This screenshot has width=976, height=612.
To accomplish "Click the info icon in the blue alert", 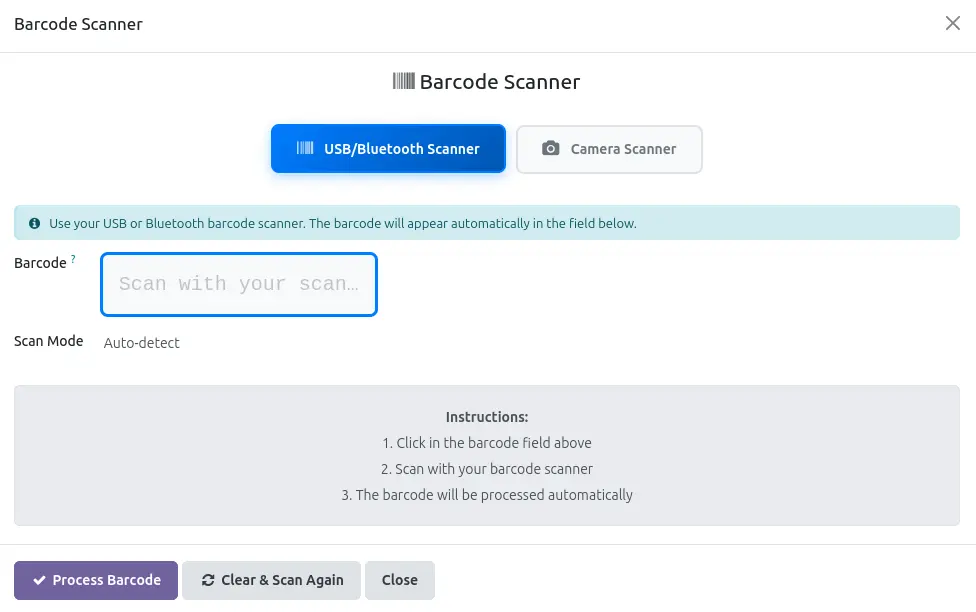I will click(35, 223).
